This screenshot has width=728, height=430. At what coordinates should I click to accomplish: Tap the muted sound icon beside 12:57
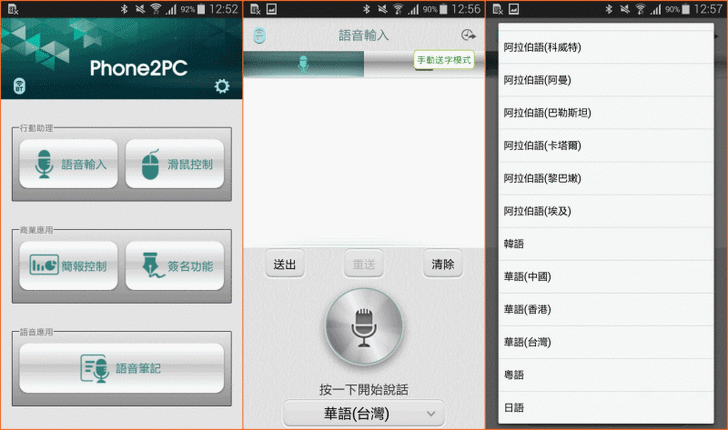[x=625, y=9]
